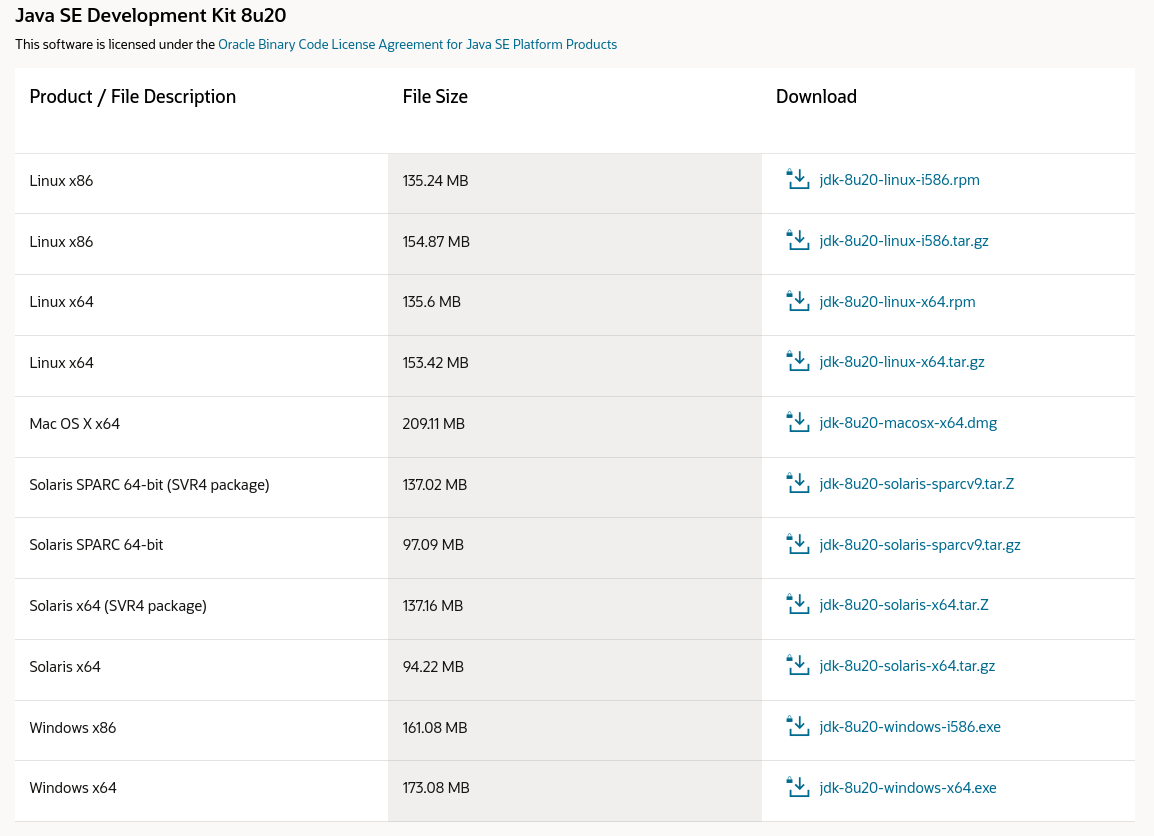This screenshot has height=836, width=1154.
Task: Click download icon for jdk-8u20-solaris-sparcv9.tar.gz
Action: (x=798, y=544)
